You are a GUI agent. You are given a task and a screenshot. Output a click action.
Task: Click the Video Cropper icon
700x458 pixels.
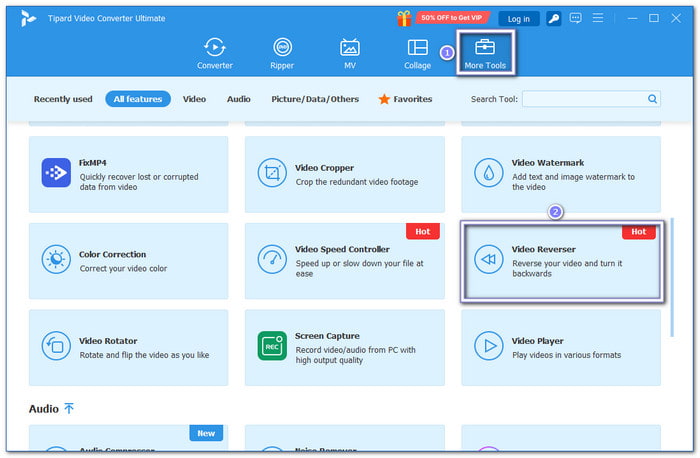coord(272,173)
